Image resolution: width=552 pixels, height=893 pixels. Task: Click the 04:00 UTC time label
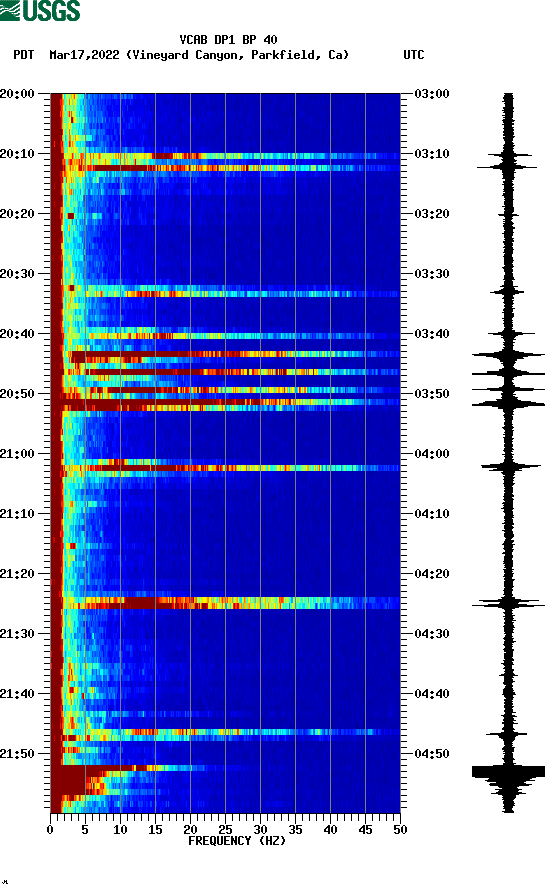432,454
